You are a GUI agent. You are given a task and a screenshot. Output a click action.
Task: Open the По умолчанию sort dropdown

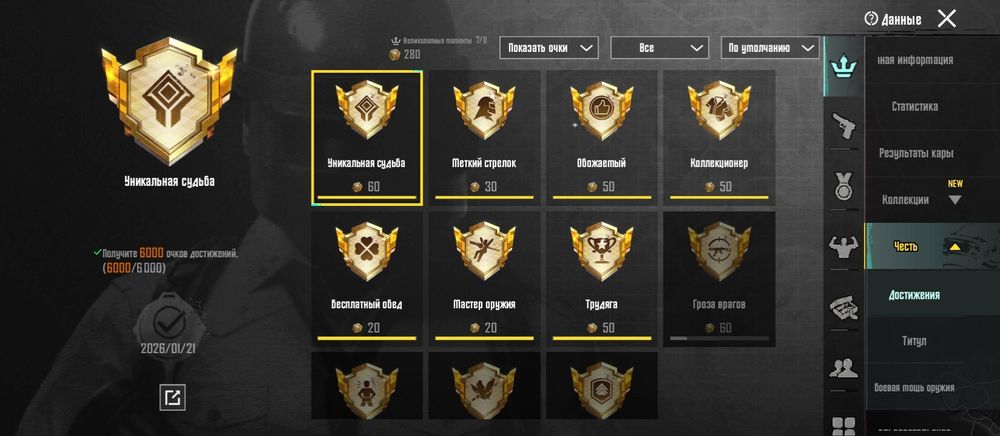pyautogui.click(x=770, y=48)
